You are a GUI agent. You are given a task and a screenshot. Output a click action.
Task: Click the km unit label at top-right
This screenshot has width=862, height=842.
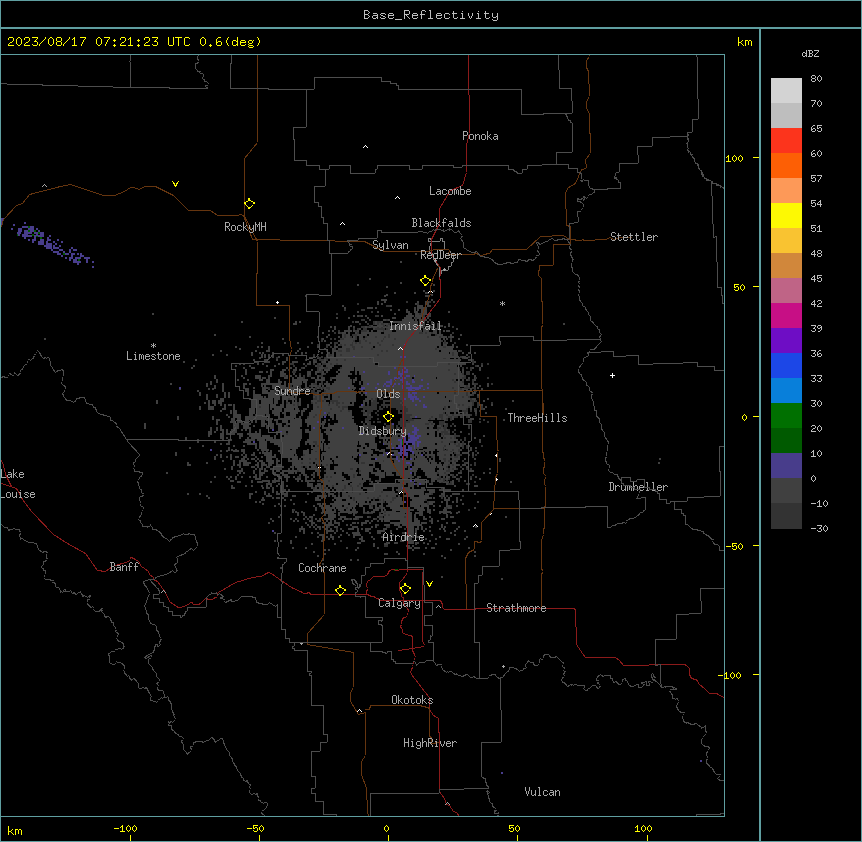pyautogui.click(x=745, y=42)
